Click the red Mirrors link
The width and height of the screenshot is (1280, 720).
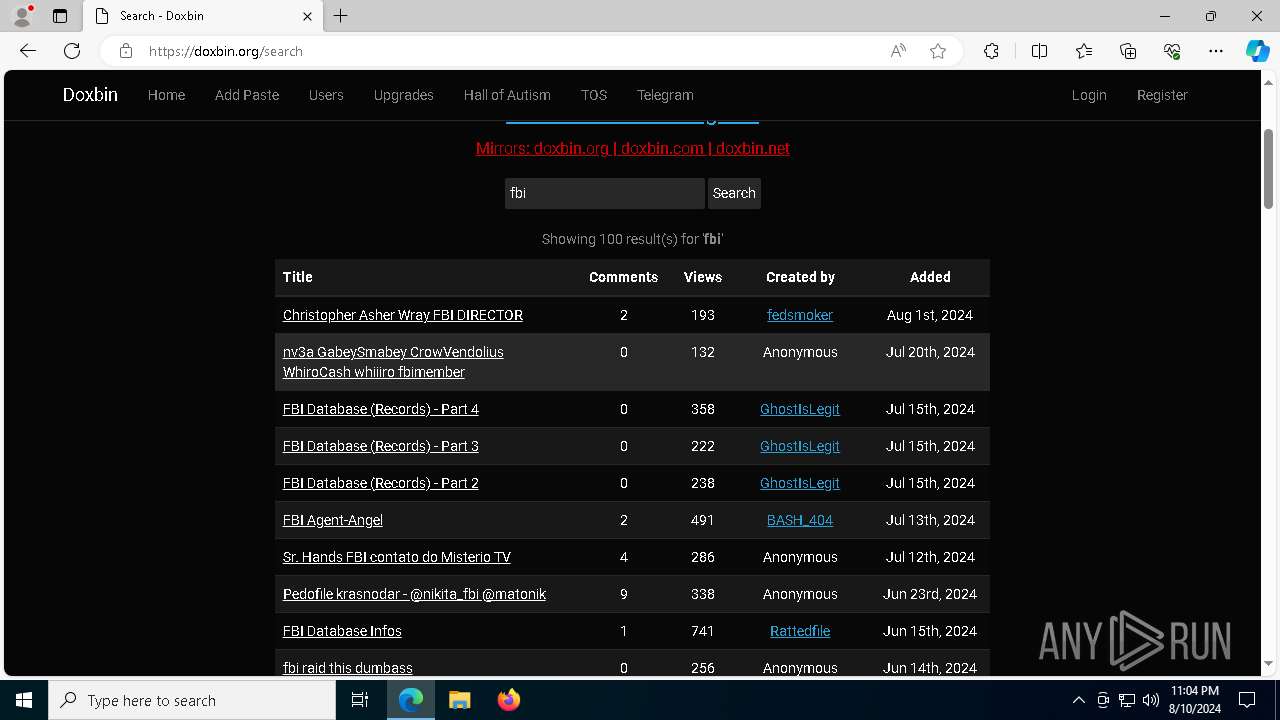633,148
